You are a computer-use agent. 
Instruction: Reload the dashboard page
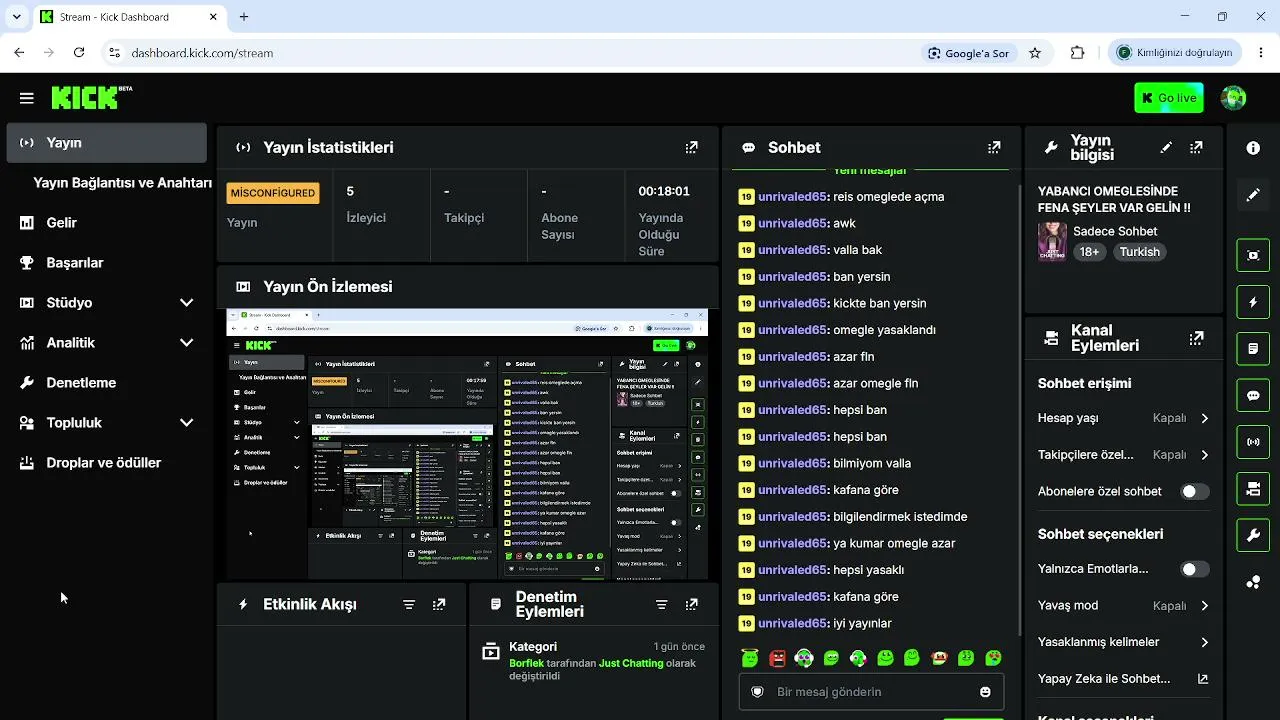tap(79, 53)
